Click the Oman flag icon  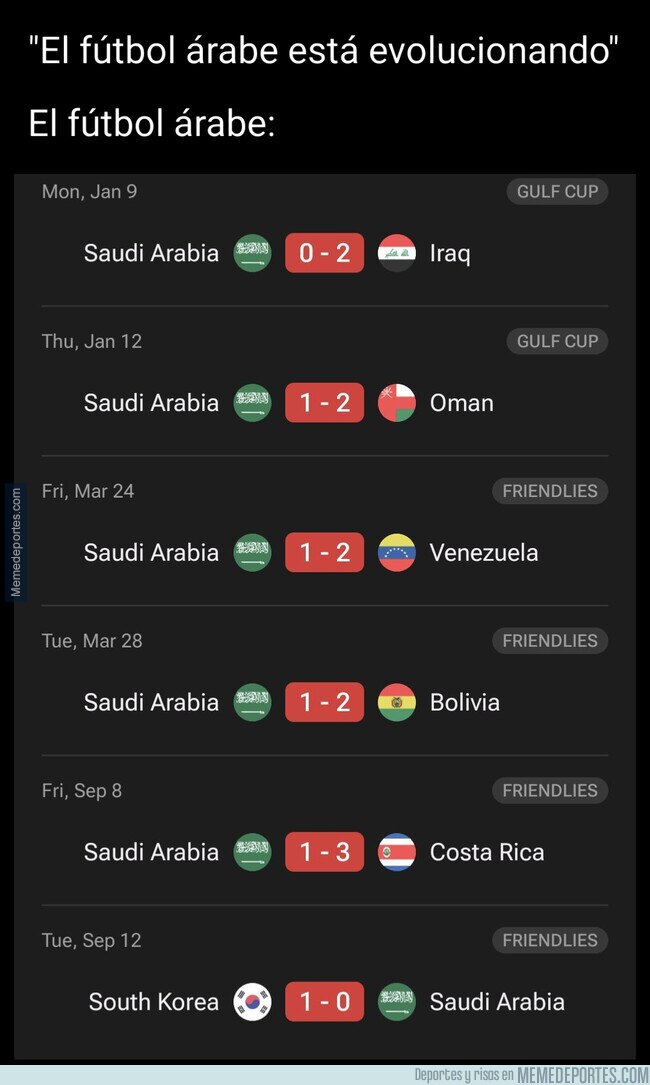(x=397, y=403)
